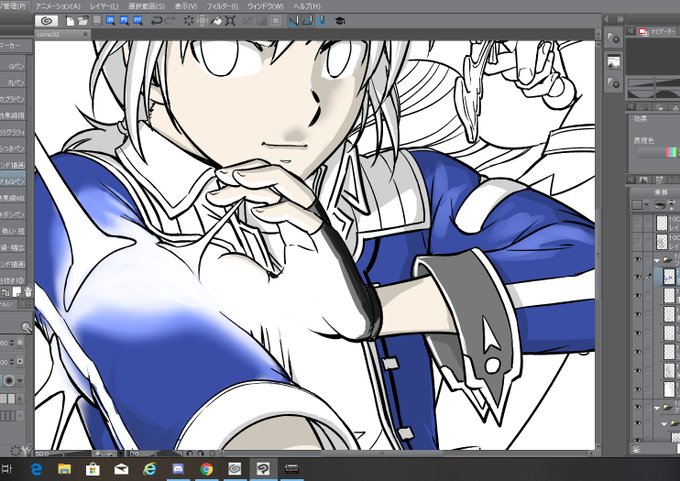Click the canvas vertical scrollbar
The width and height of the screenshot is (680, 481).
coord(598,243)
